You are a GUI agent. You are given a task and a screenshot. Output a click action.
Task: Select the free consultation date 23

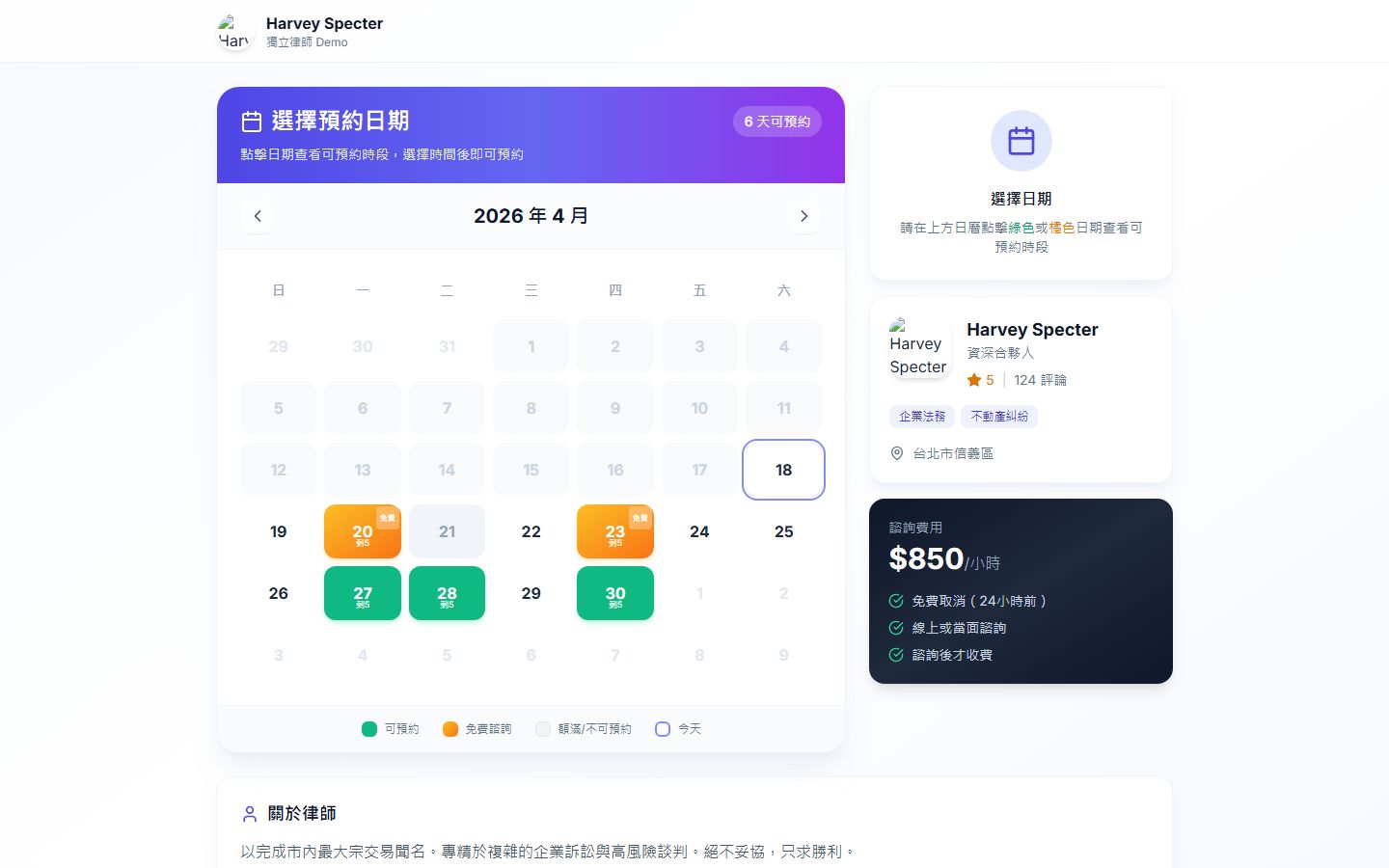point(615,531)
